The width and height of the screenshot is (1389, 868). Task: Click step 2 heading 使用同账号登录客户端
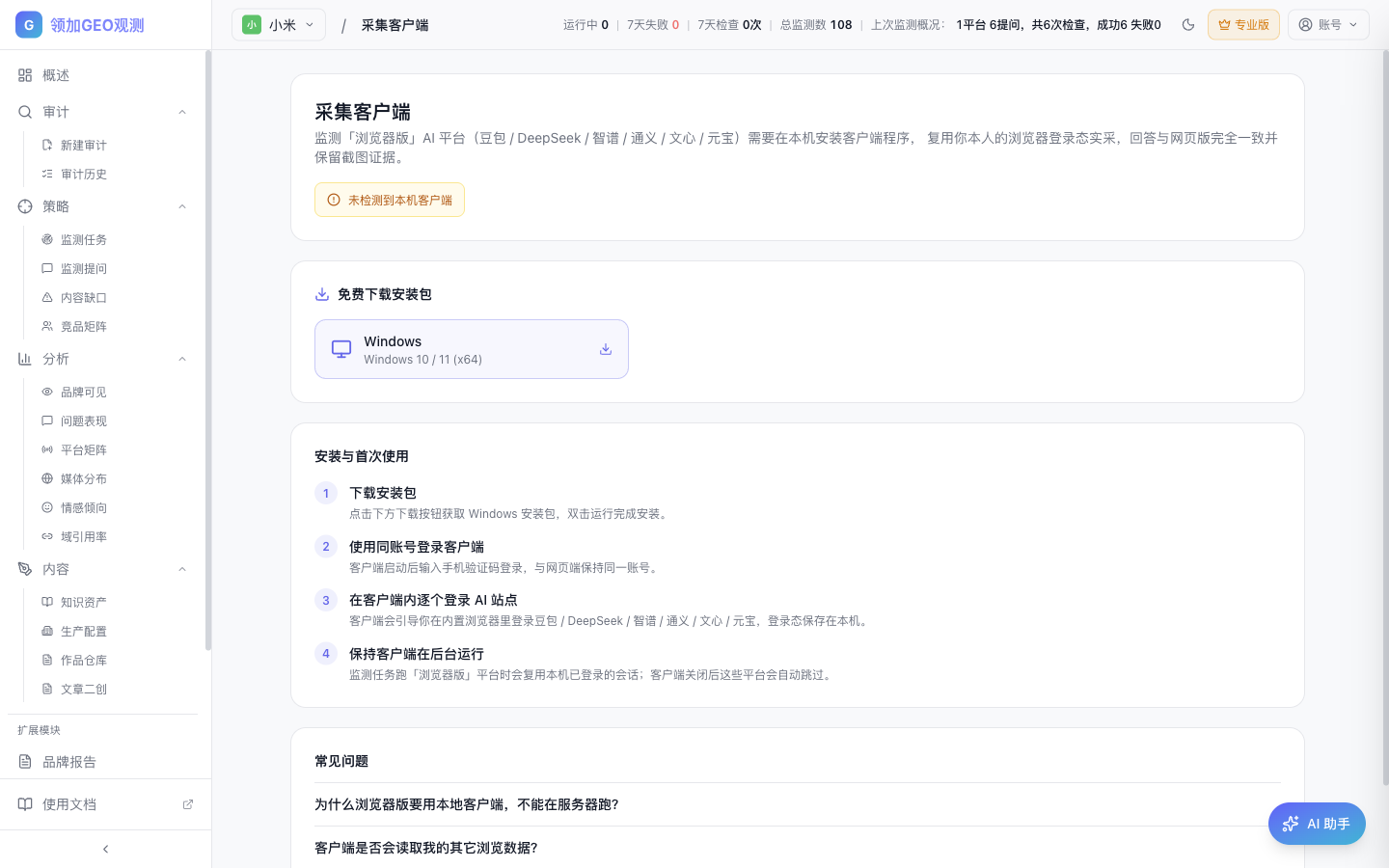(417, 547)
